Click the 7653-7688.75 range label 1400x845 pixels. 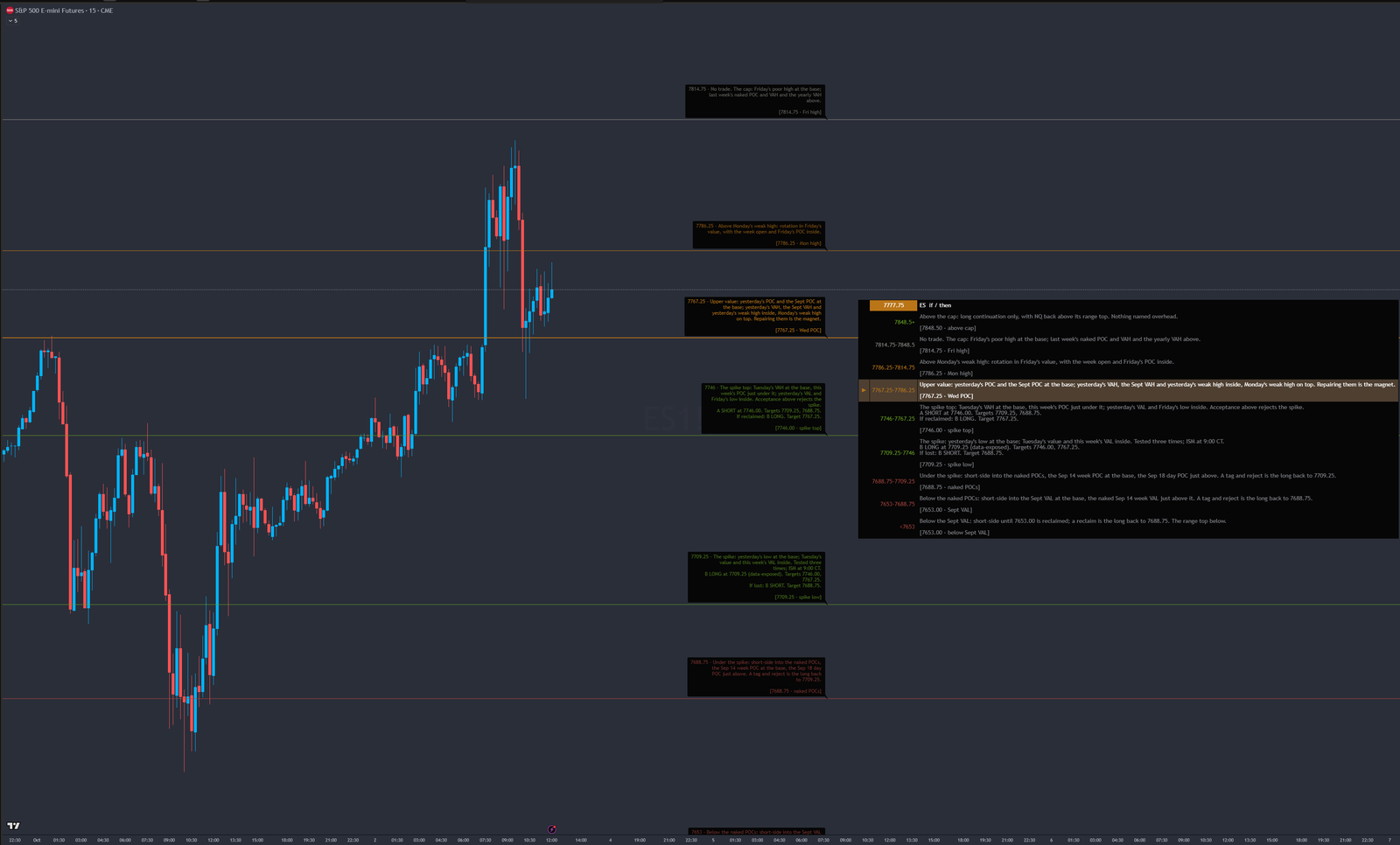[x=897, y=504]
